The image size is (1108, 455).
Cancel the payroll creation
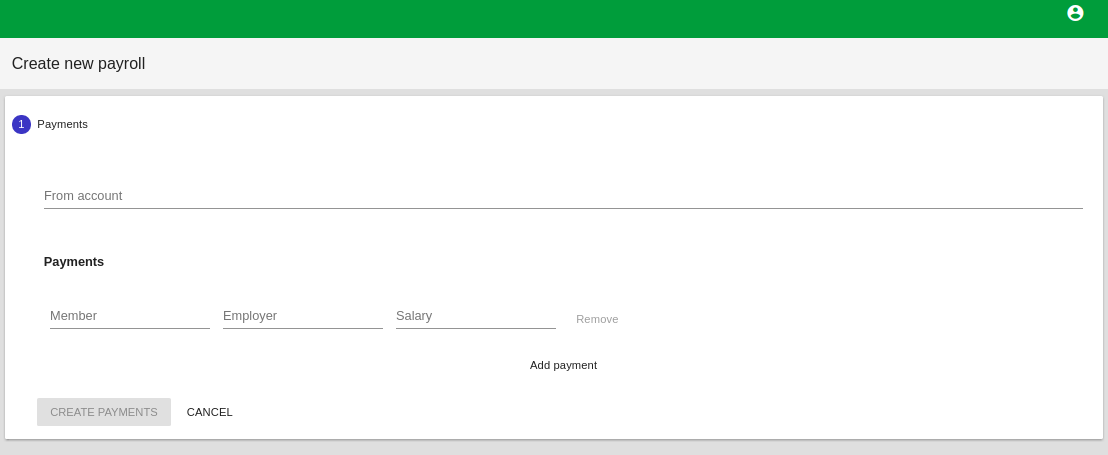click(209, 412)
